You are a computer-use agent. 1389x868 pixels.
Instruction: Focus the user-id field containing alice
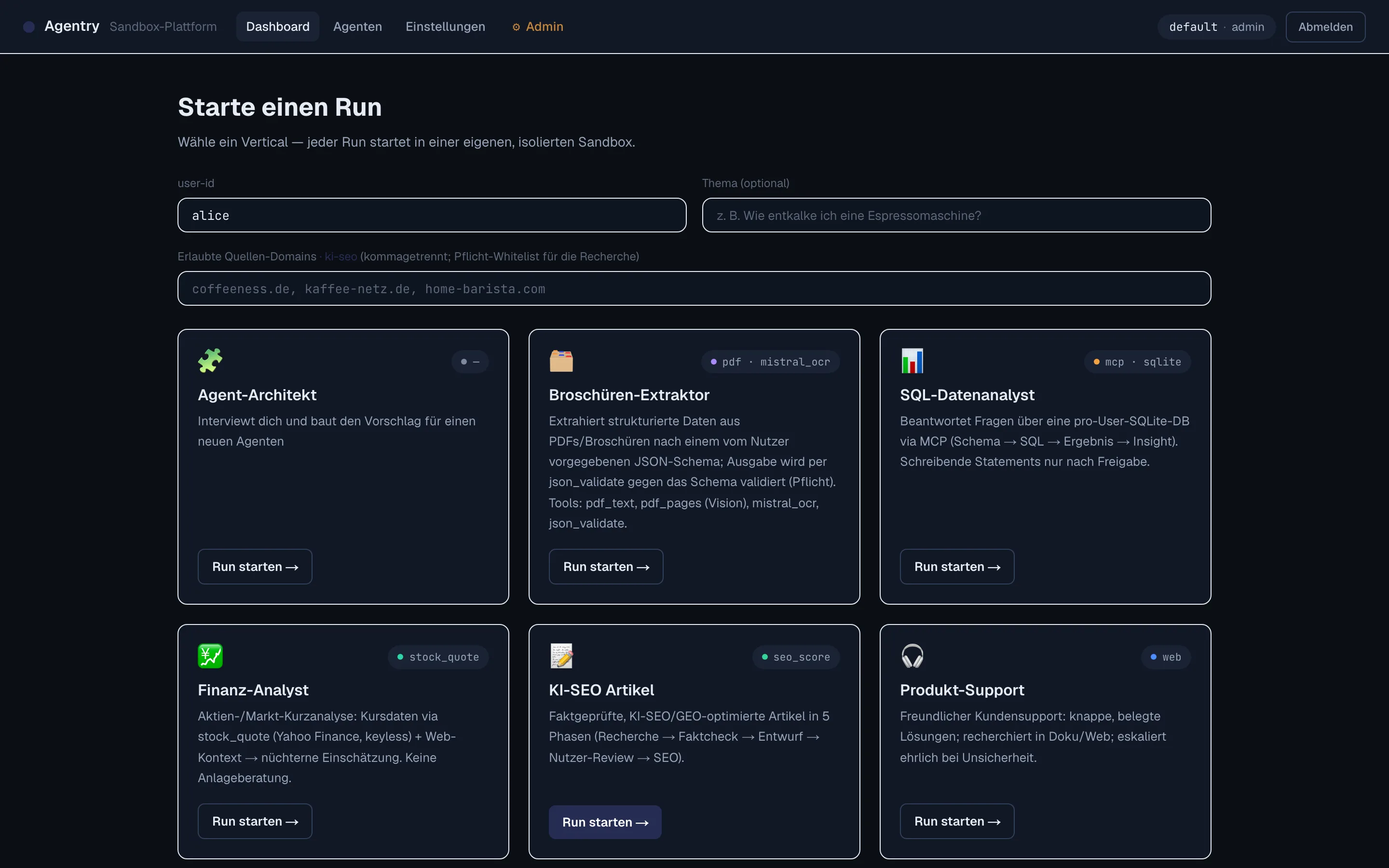pyautogui.click(x=432, y=215)
